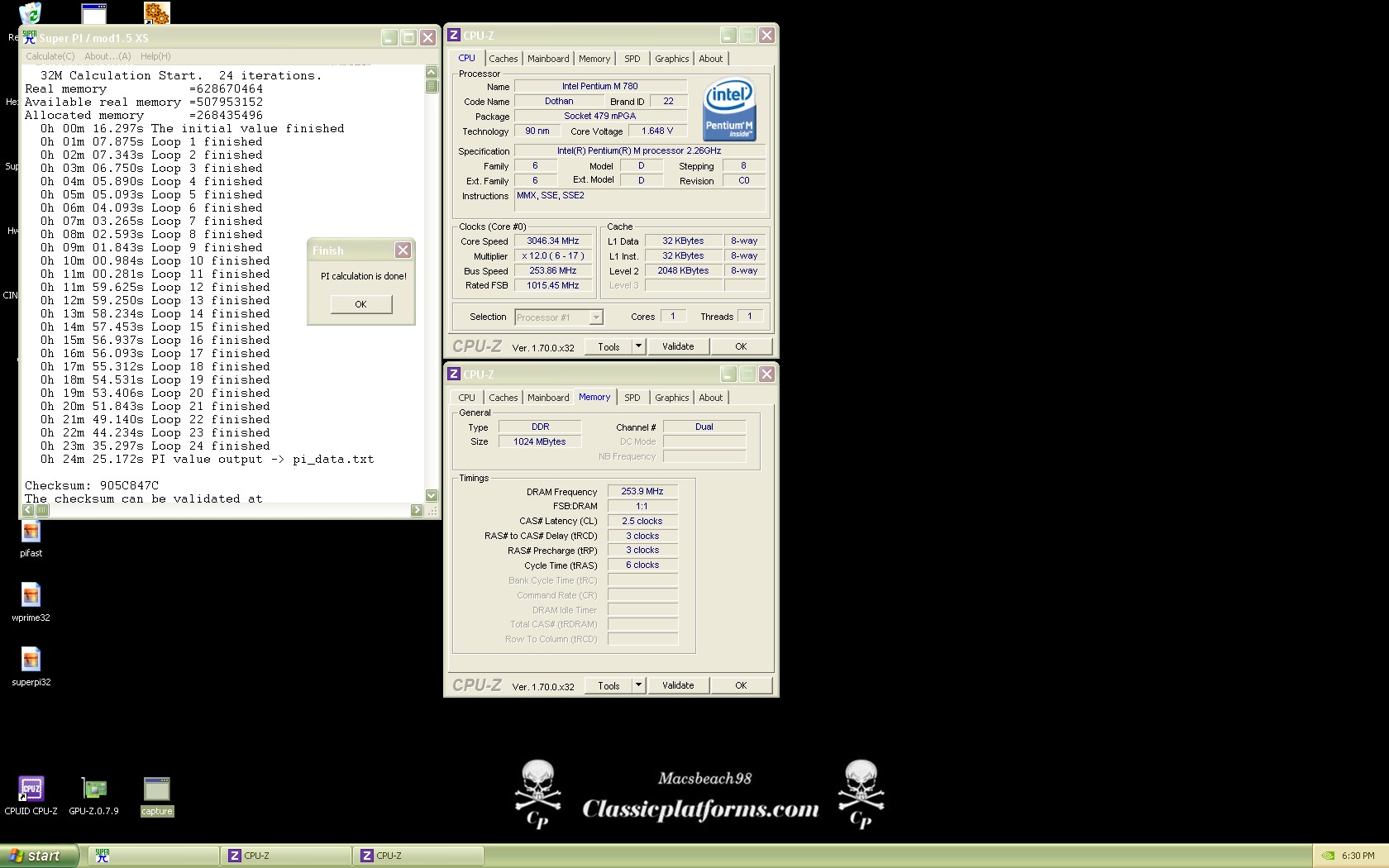
Task: Click the Super PI title bar icon
Action: [x=30, y=37]
